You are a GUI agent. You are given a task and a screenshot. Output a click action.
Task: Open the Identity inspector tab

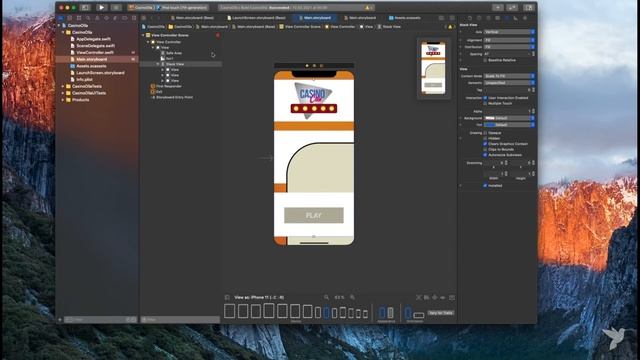(498, 18)
